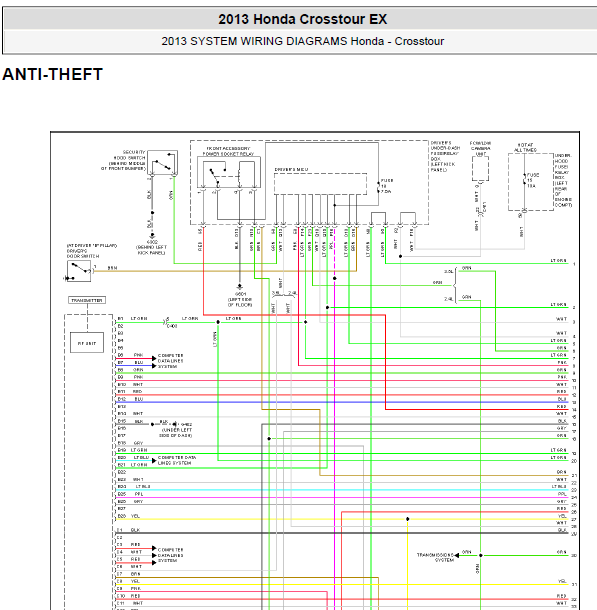
Task: Click the forward camera unit dashed box
Action: [480, 168]
